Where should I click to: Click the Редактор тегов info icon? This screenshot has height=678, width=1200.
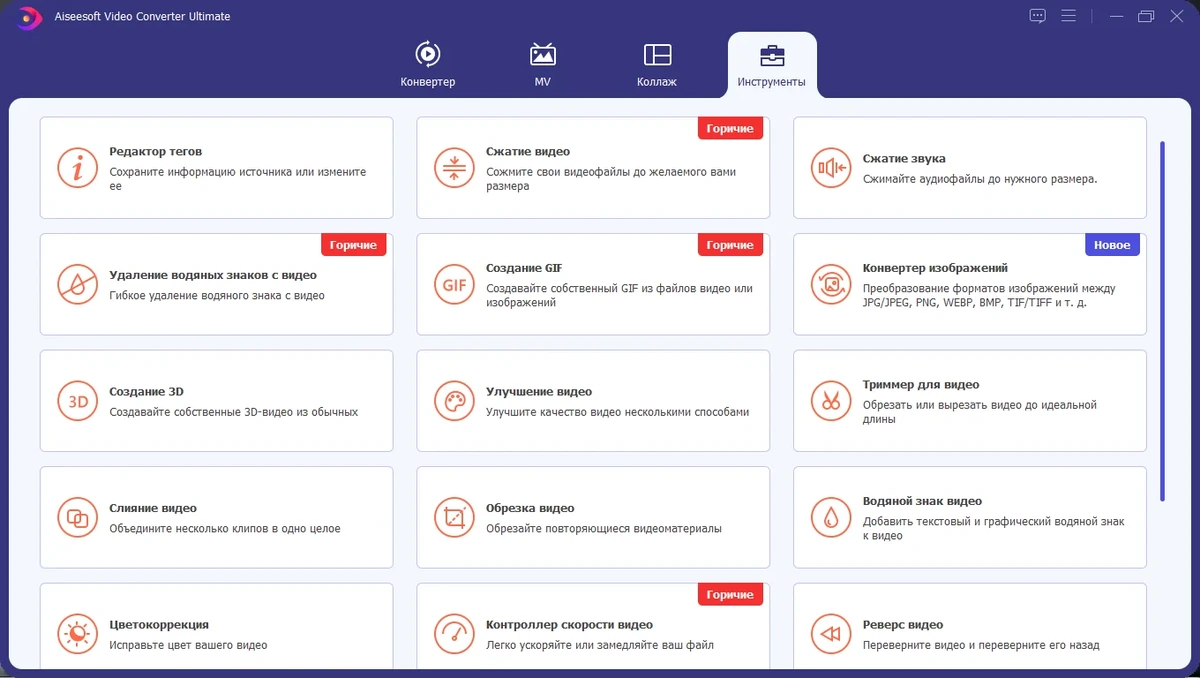pyautogui.click(x=77, y=168)
